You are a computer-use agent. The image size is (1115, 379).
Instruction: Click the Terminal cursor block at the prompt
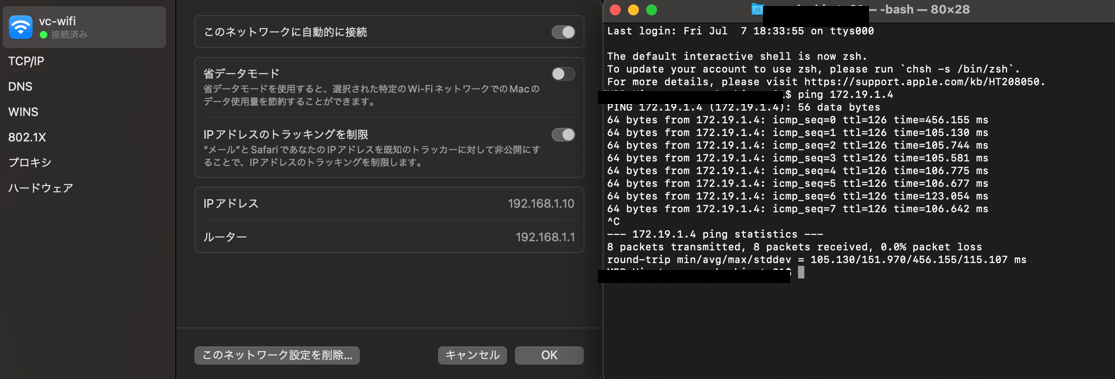click(801, 272)
